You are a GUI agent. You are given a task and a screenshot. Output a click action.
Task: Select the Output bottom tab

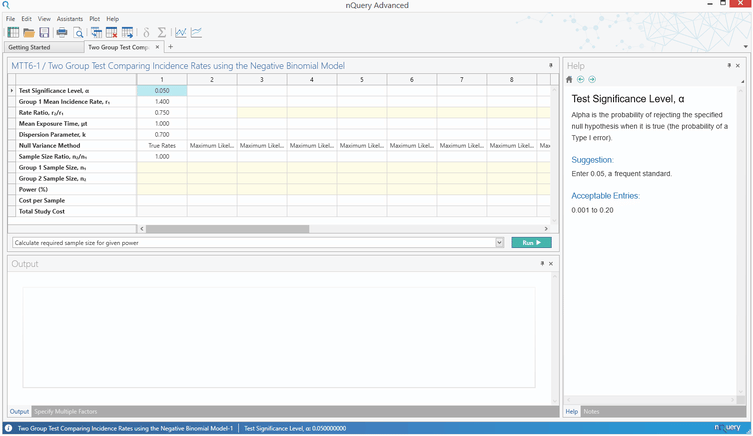(x=19, y=412)
